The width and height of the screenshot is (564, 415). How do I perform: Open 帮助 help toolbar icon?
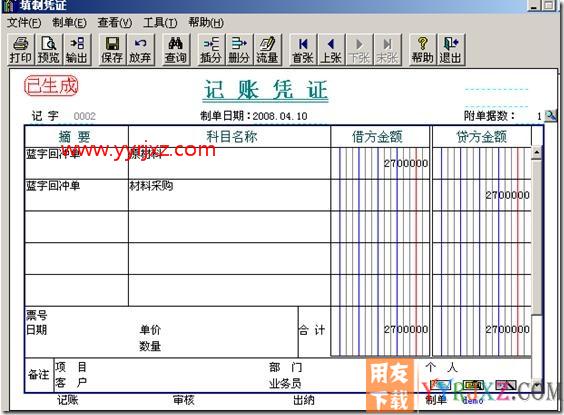(x=423, y=50)
